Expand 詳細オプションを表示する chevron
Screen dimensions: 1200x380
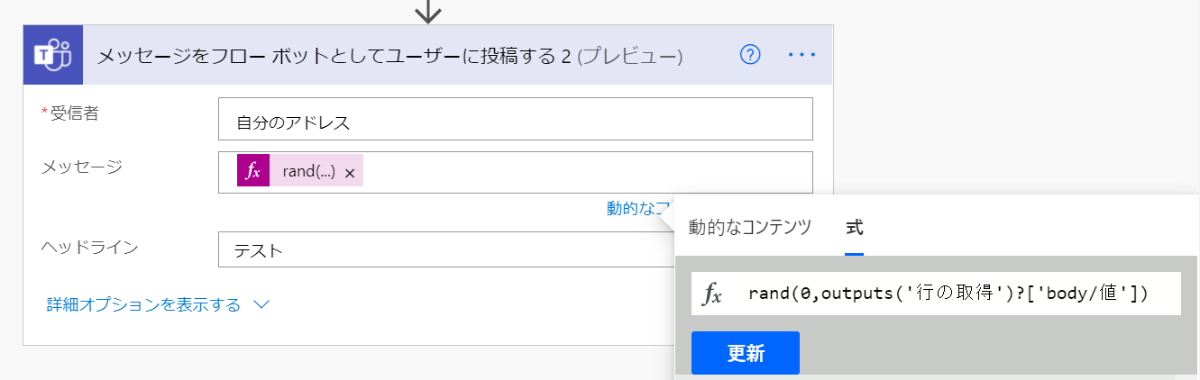coord(262,304)
